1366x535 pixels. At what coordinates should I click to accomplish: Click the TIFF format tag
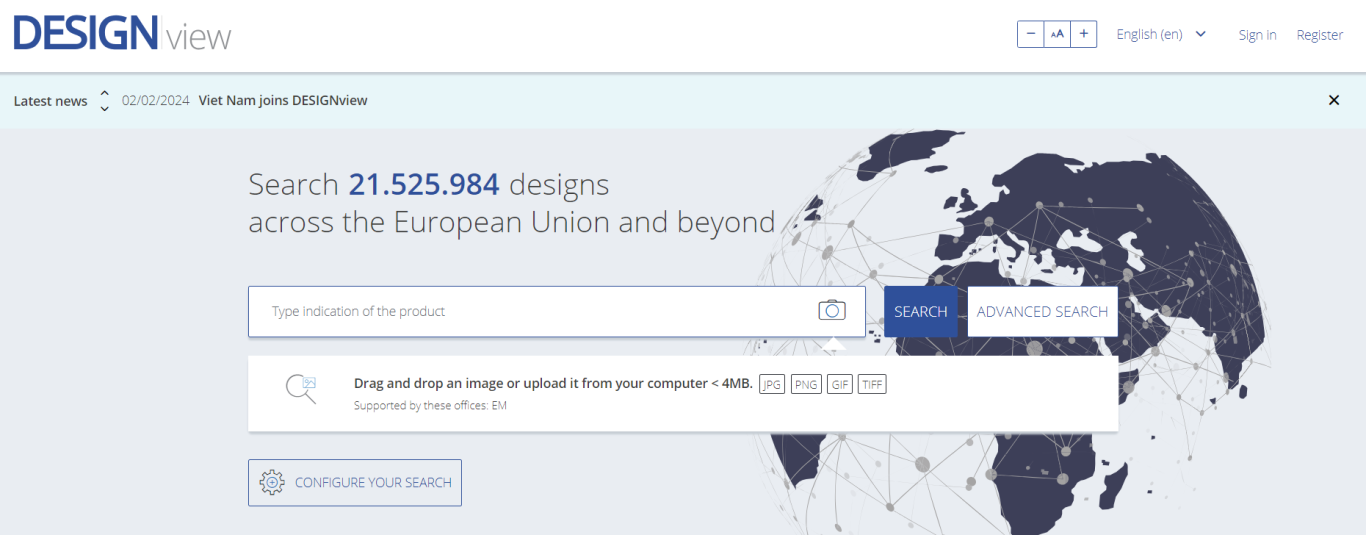click(872, 384)
